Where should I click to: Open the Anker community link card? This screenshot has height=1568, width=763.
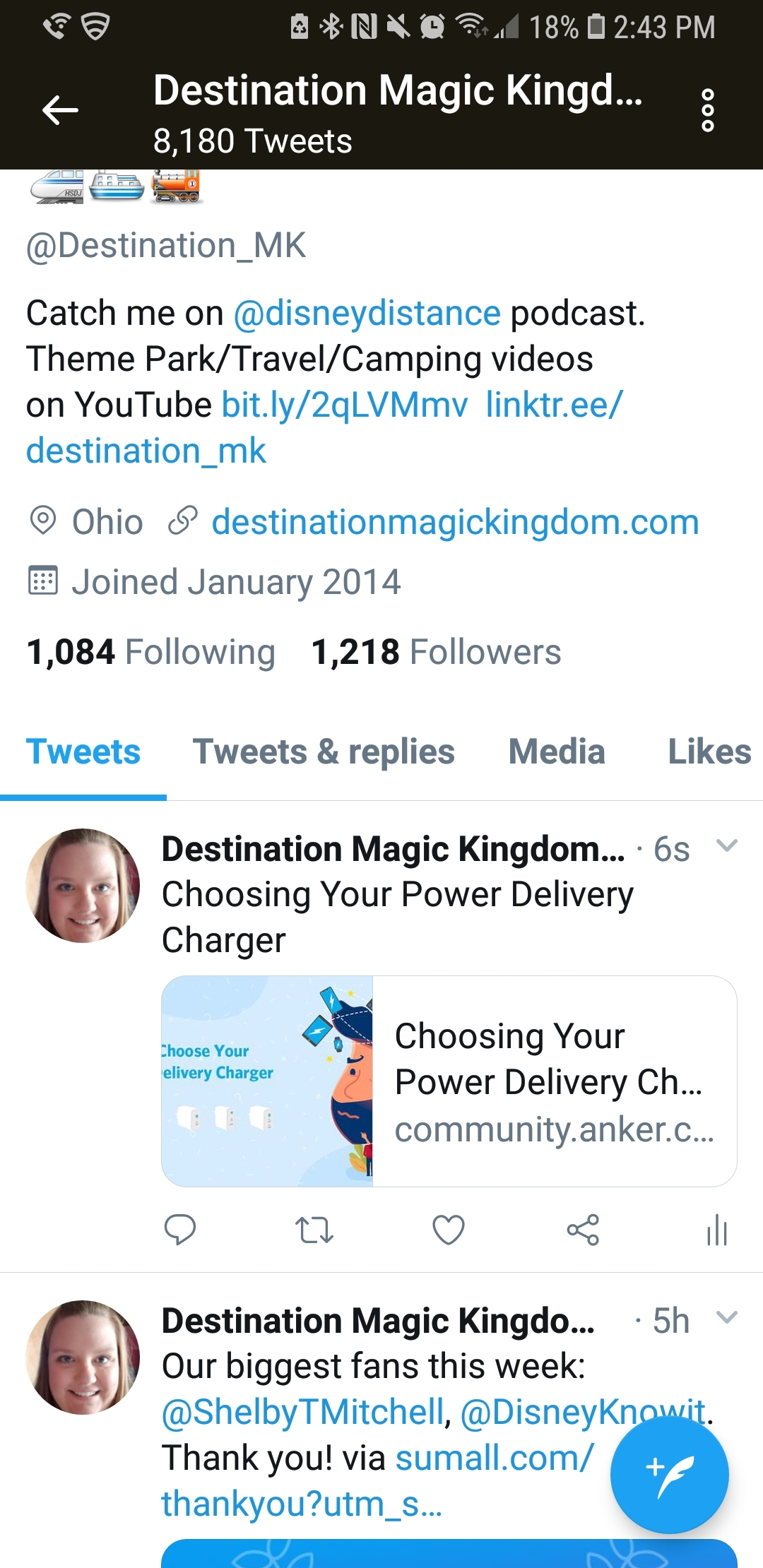coord(449,1081)
